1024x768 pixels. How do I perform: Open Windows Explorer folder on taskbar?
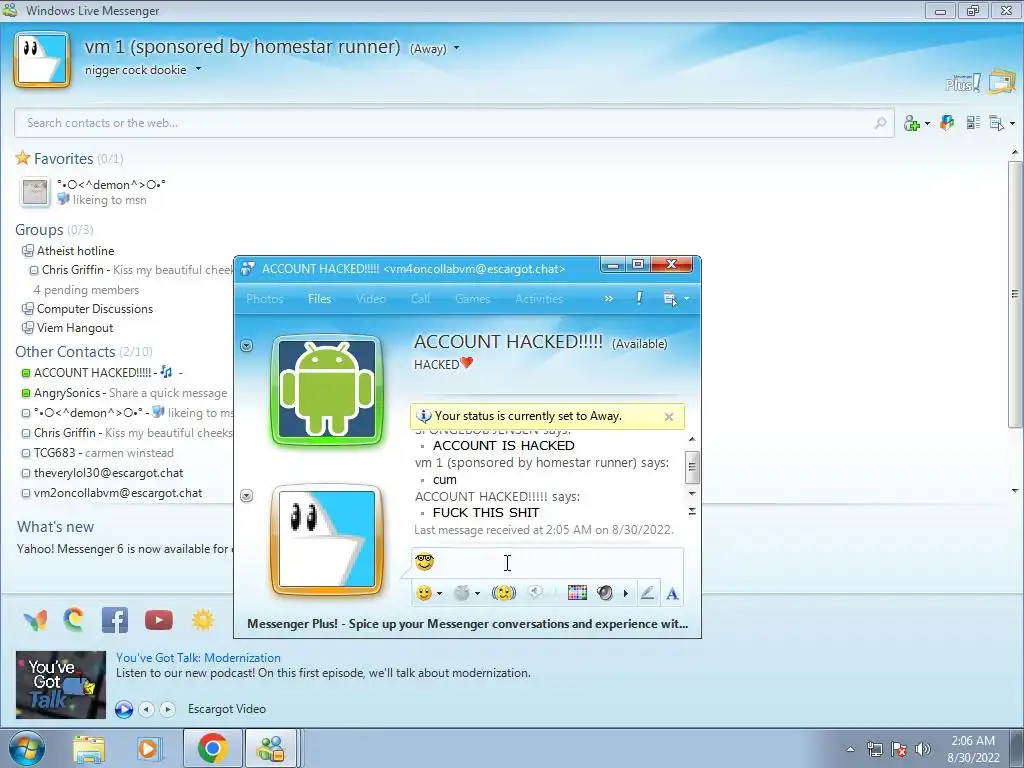click(x=89, y=748)
